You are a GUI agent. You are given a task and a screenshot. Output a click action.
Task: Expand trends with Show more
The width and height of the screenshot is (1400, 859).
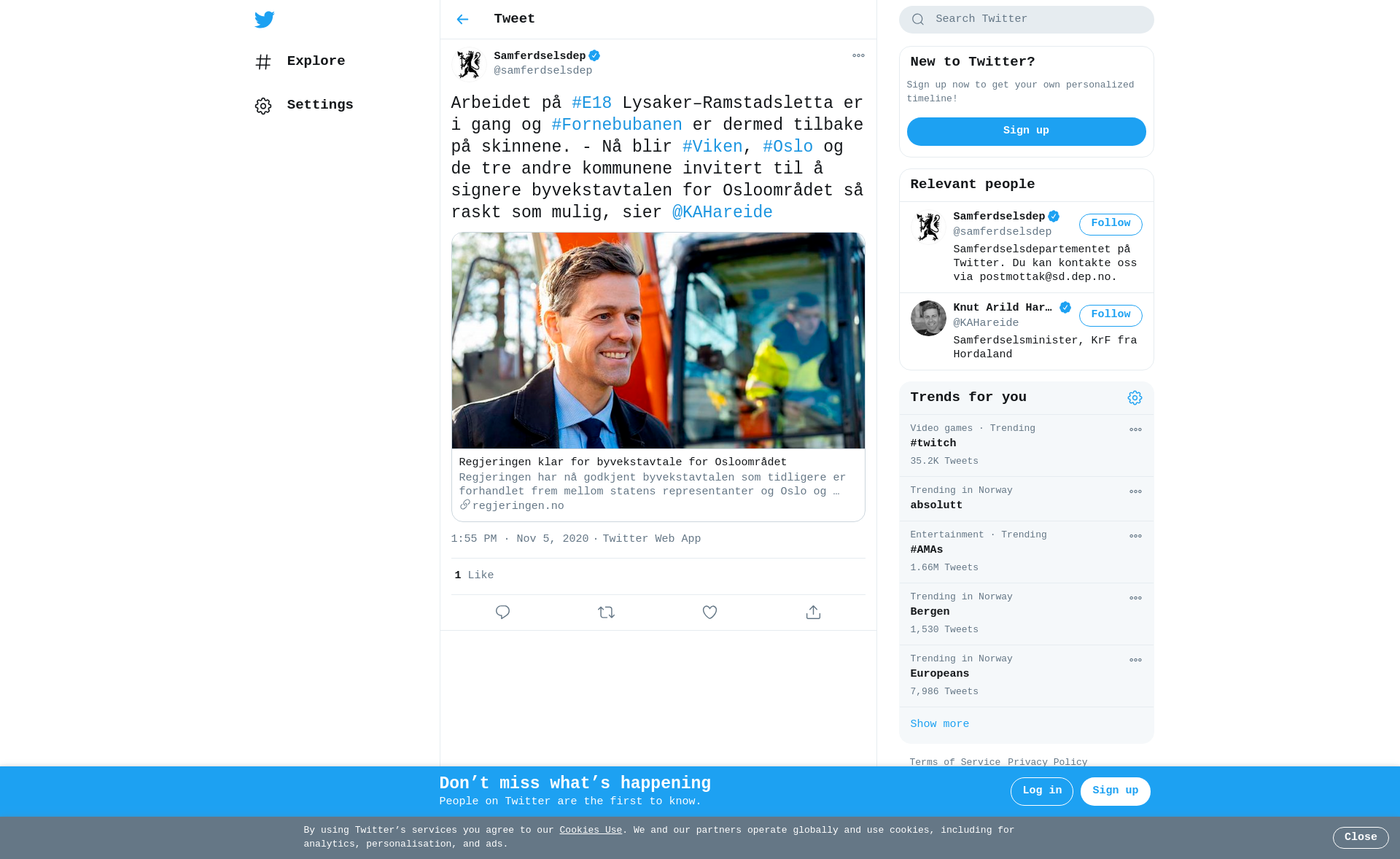click(939, 724)
